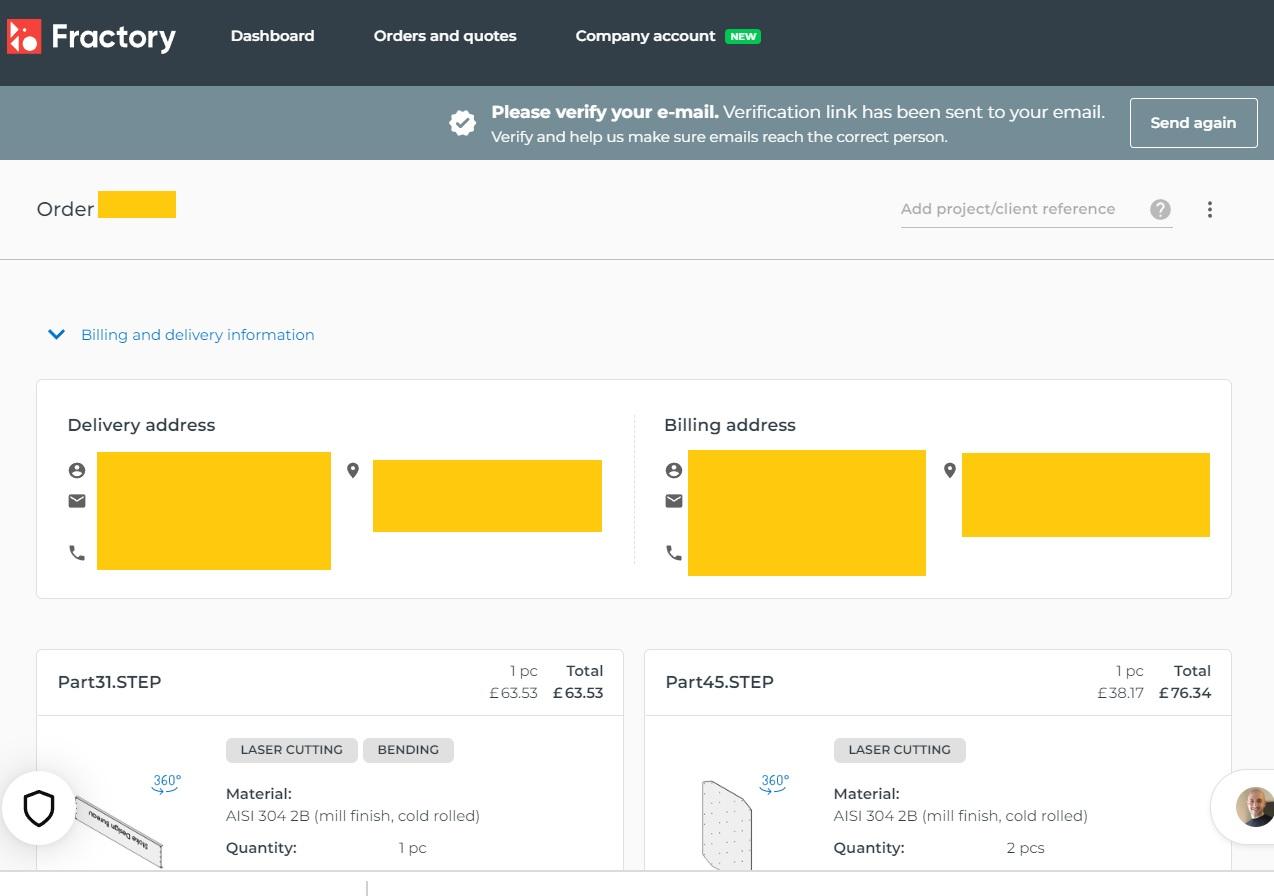
Task: Open the three-dot order options menu
Action: click(1209, 210)
